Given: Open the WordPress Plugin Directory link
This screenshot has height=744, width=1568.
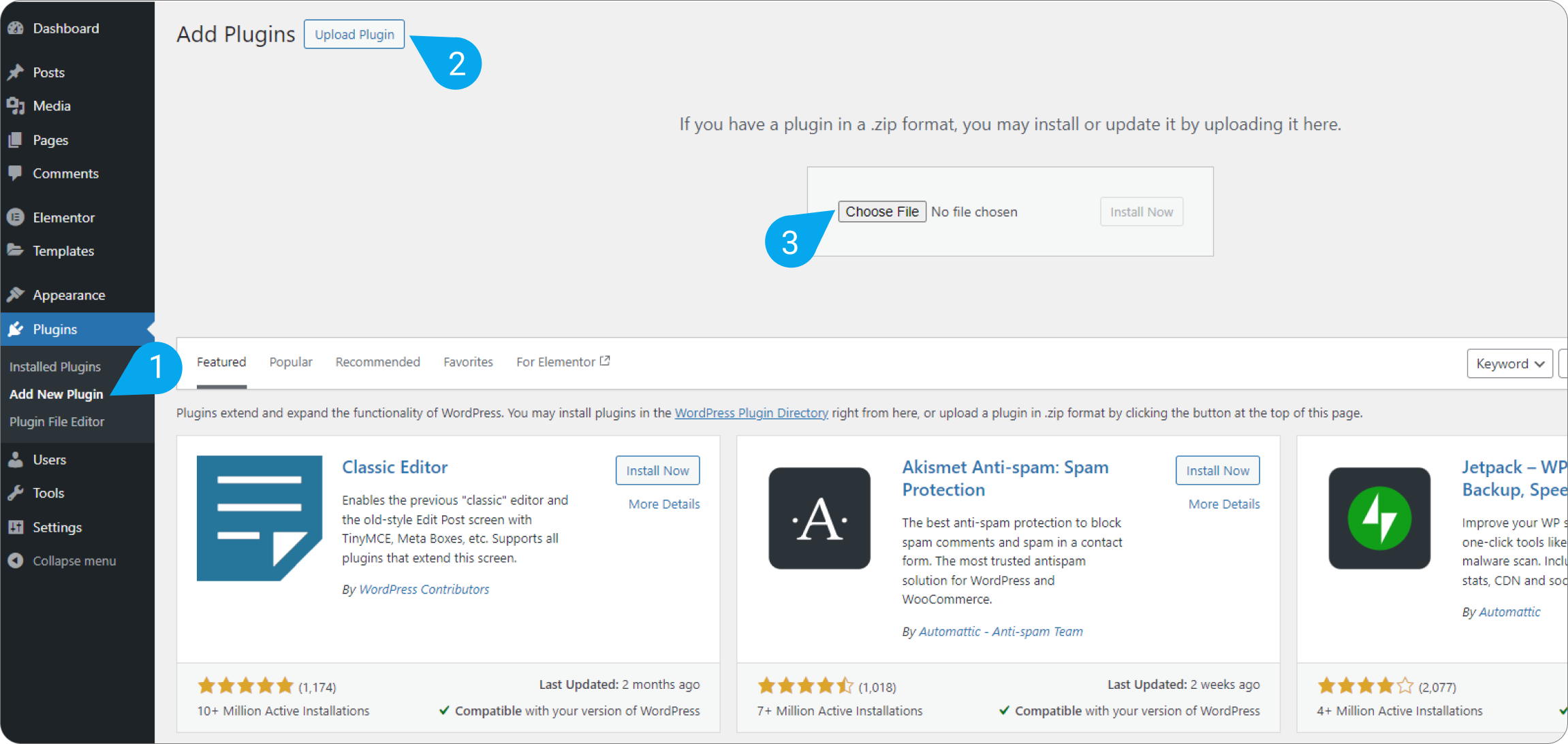Looking at the screenshot, I should click(x=751, y=413).
